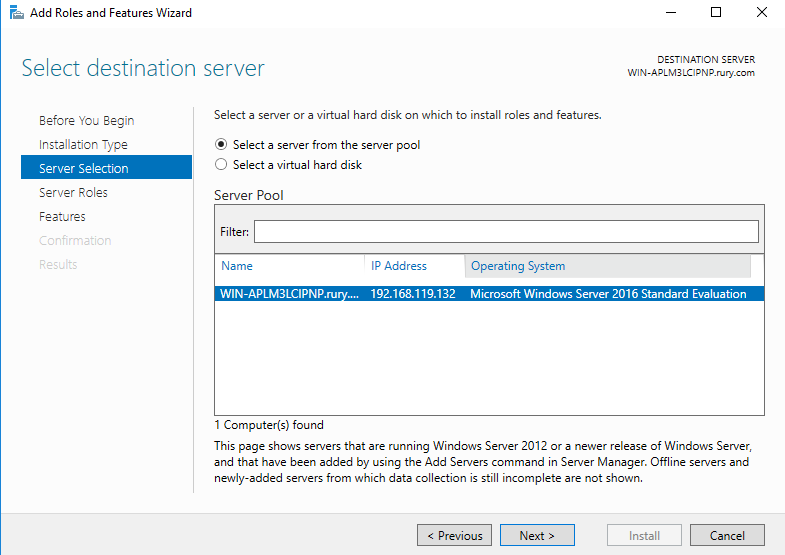Click the 1 Computer(s) found text
Viewport: 785px width, 555px height.
click(x=269, y=425)
